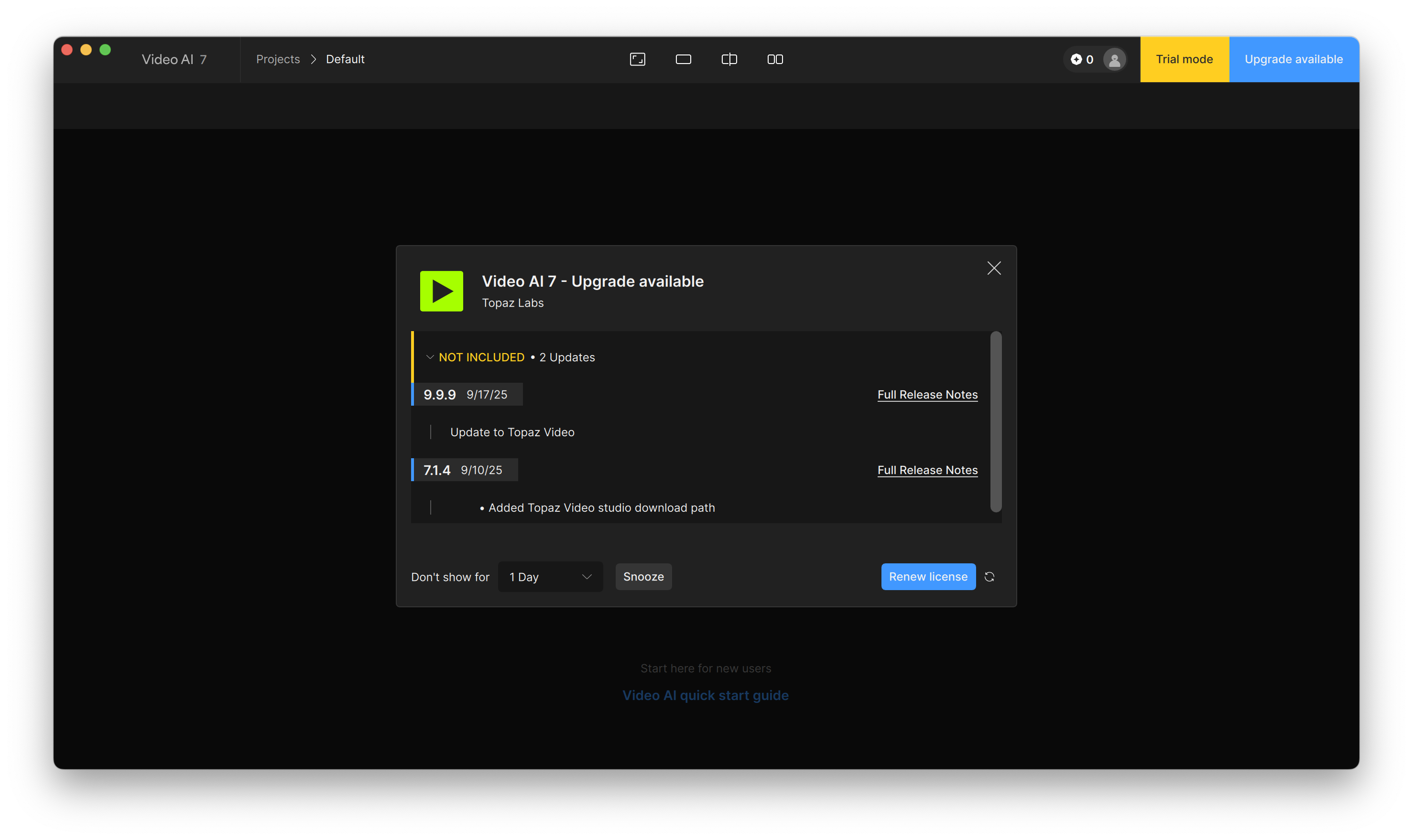Click the refresh license icon

point(989,577)
